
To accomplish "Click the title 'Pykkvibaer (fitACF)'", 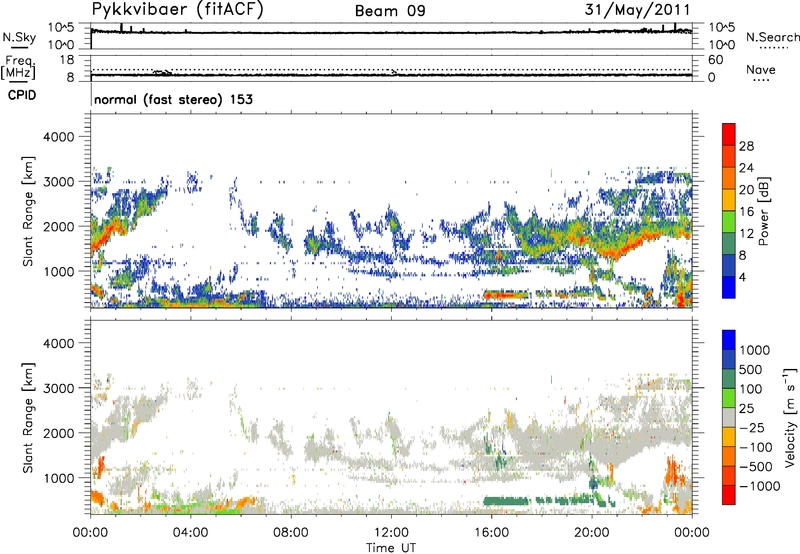I will (x=177, y=9).
